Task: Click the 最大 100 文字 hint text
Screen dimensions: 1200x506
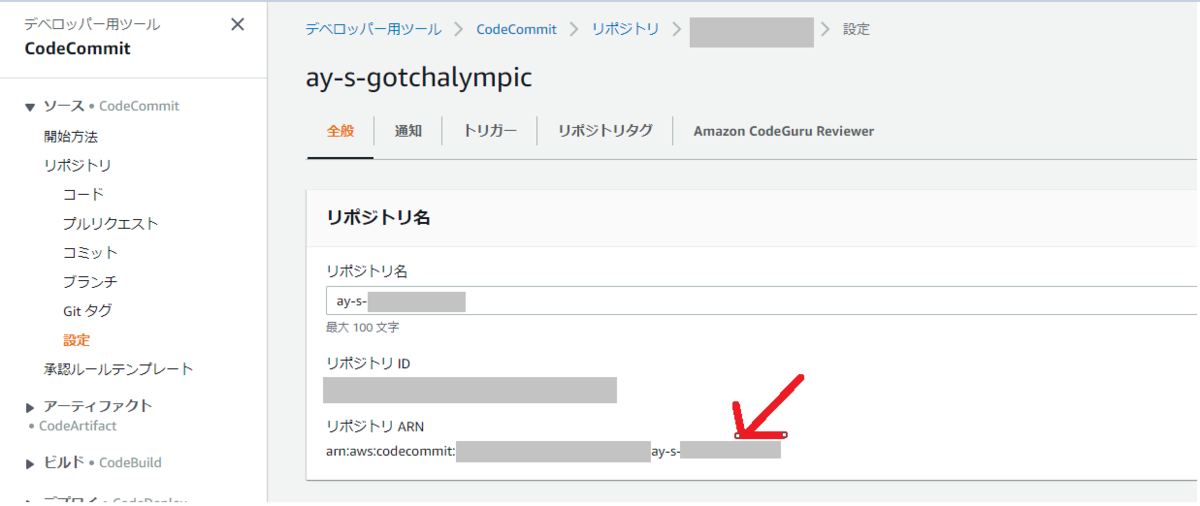Action: [363, 327]
